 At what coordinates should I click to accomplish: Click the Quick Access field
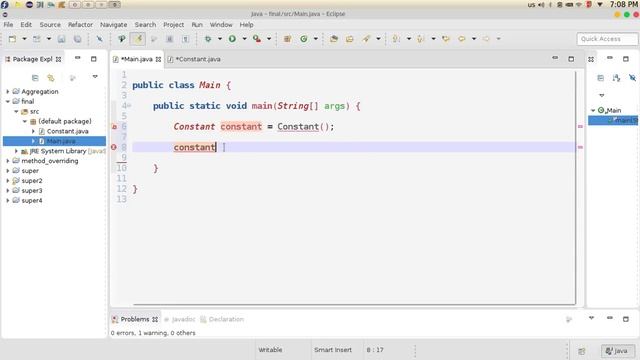click(607, 39)
